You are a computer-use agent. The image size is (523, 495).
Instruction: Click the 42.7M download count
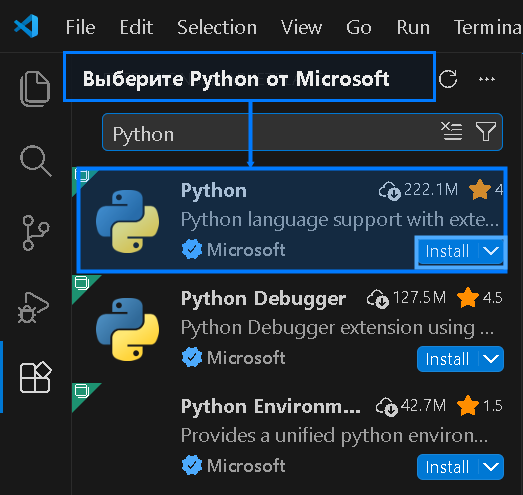423,405
